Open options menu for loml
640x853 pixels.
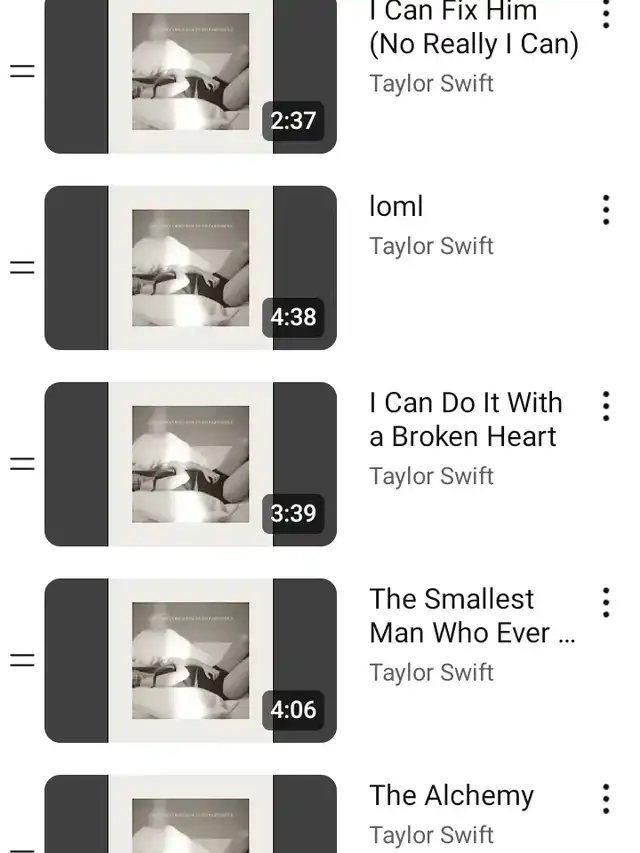tap(606, 210)
